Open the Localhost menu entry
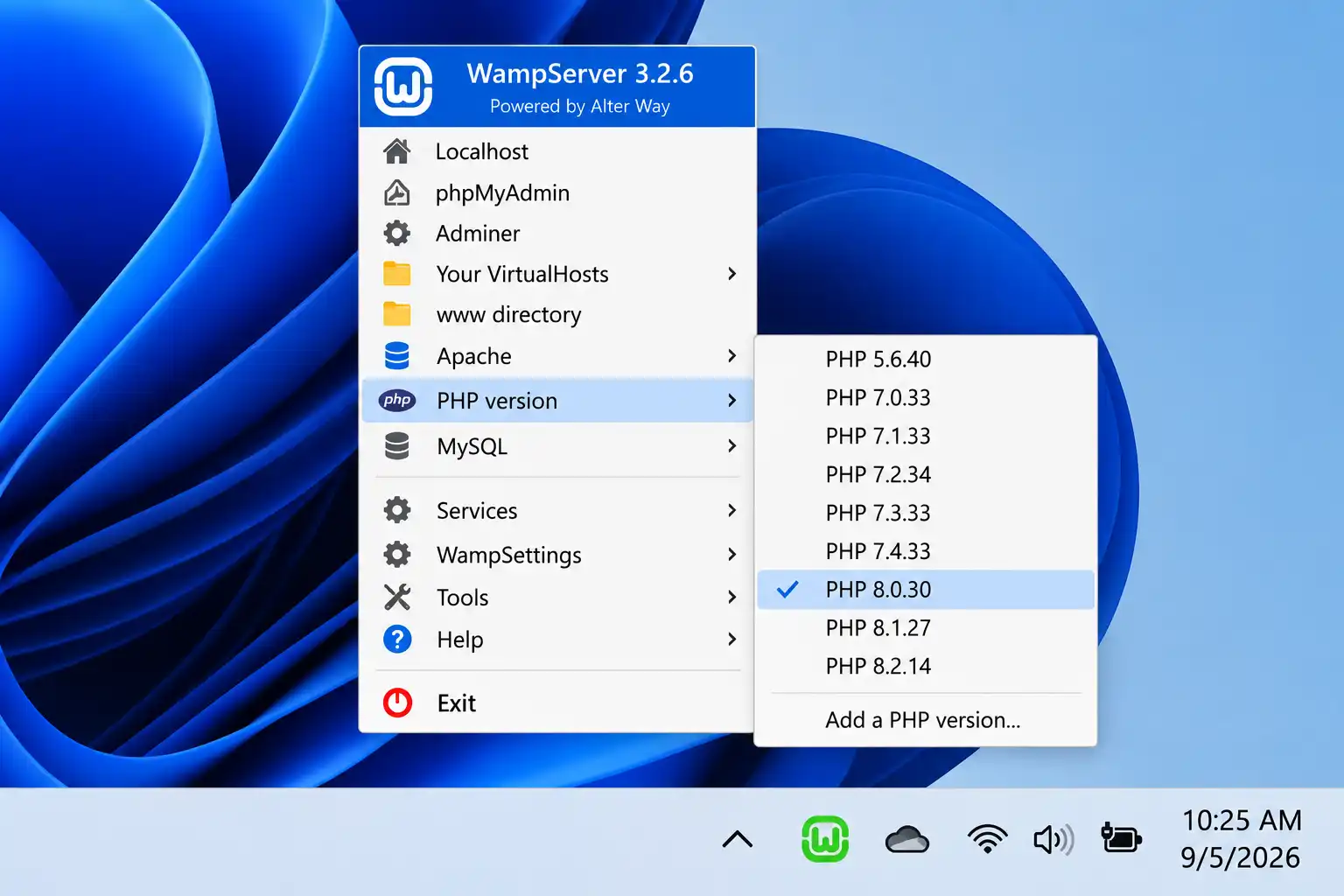Viewport: 1344px width, 896px height. tap(557, 151)
